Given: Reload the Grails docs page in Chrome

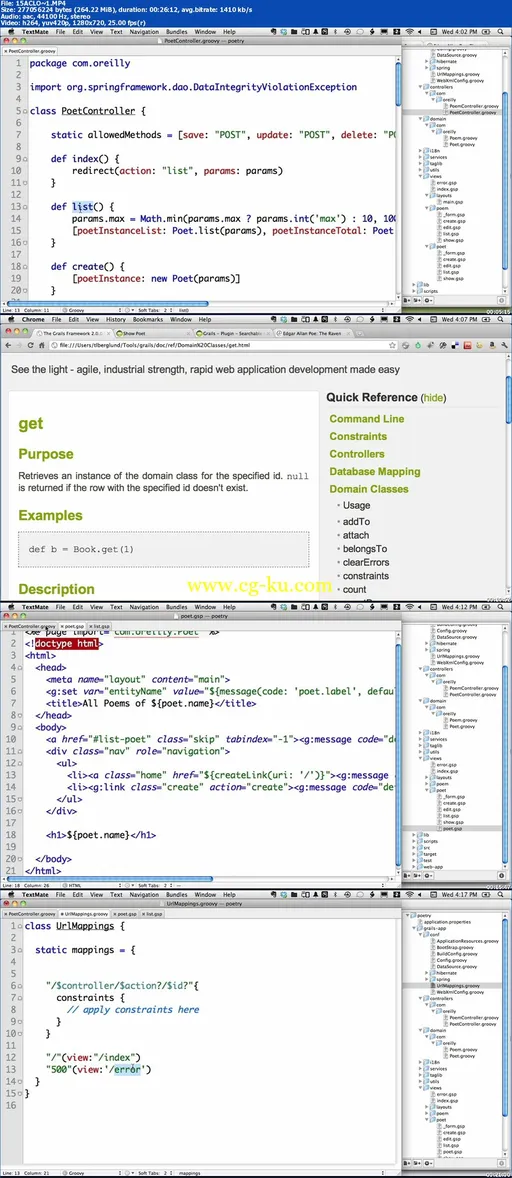Looking at the screenshot, I should point(32,344).
